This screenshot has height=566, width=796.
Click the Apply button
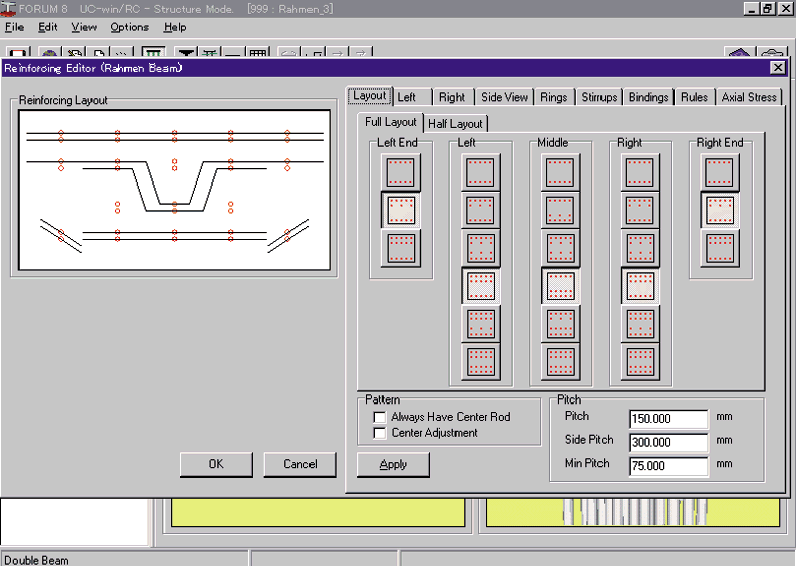pos(393,464)
